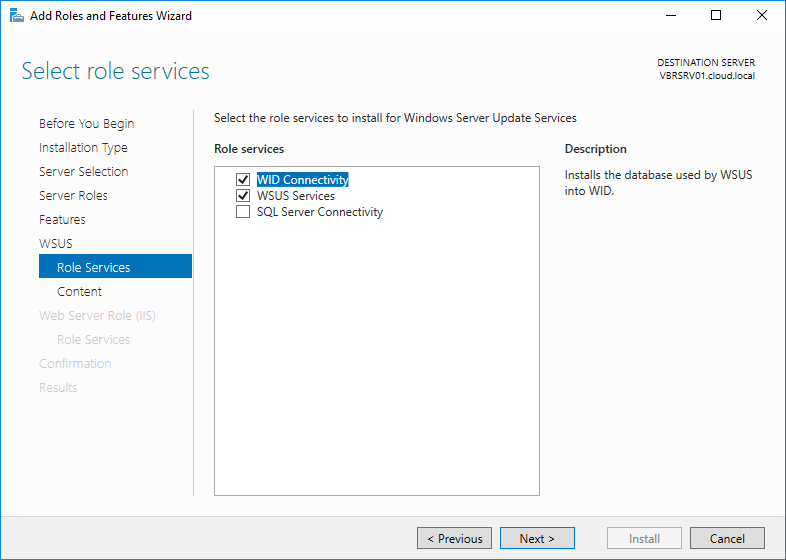The width and height of the screenshot is (786, 560).
Task: Select the WSUS Services list item
Action: coord(296,196)
